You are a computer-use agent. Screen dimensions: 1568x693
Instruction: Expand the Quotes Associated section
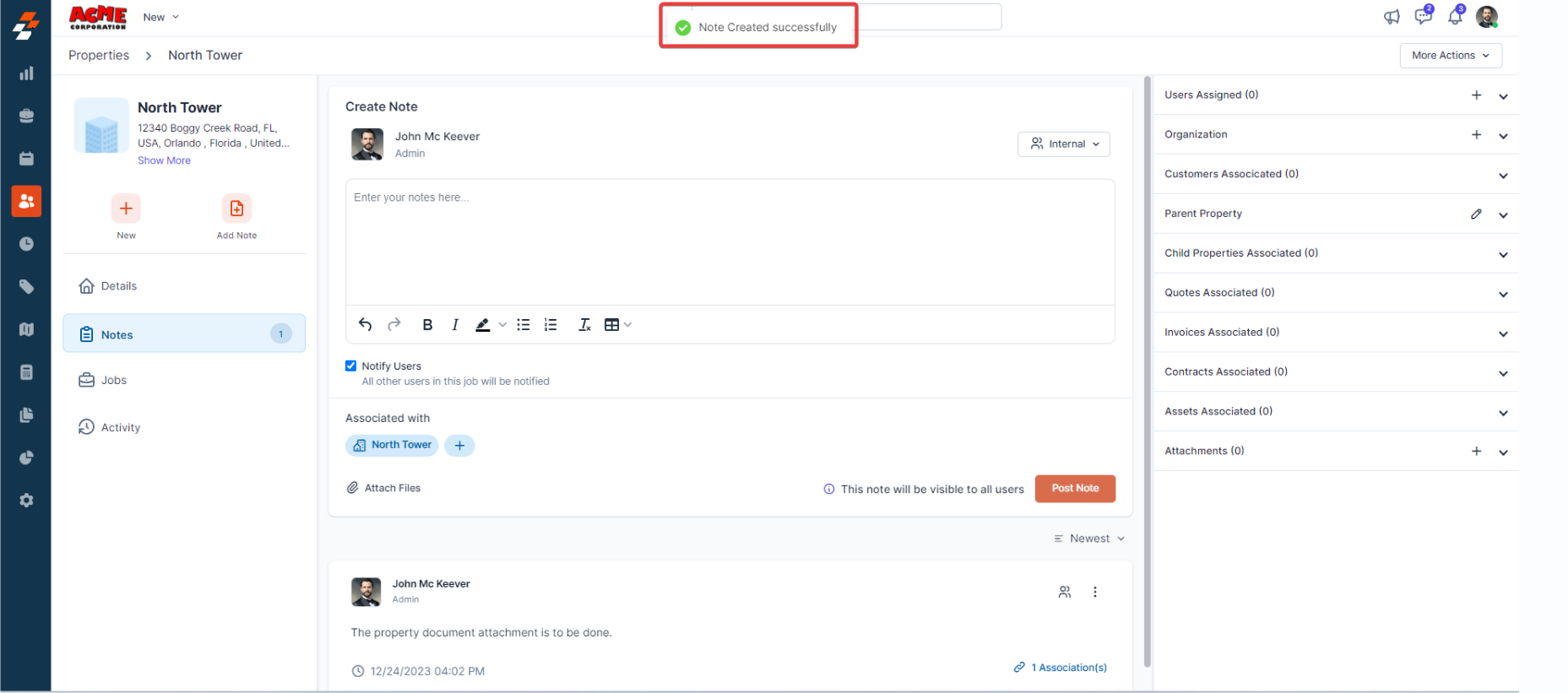1503,294
